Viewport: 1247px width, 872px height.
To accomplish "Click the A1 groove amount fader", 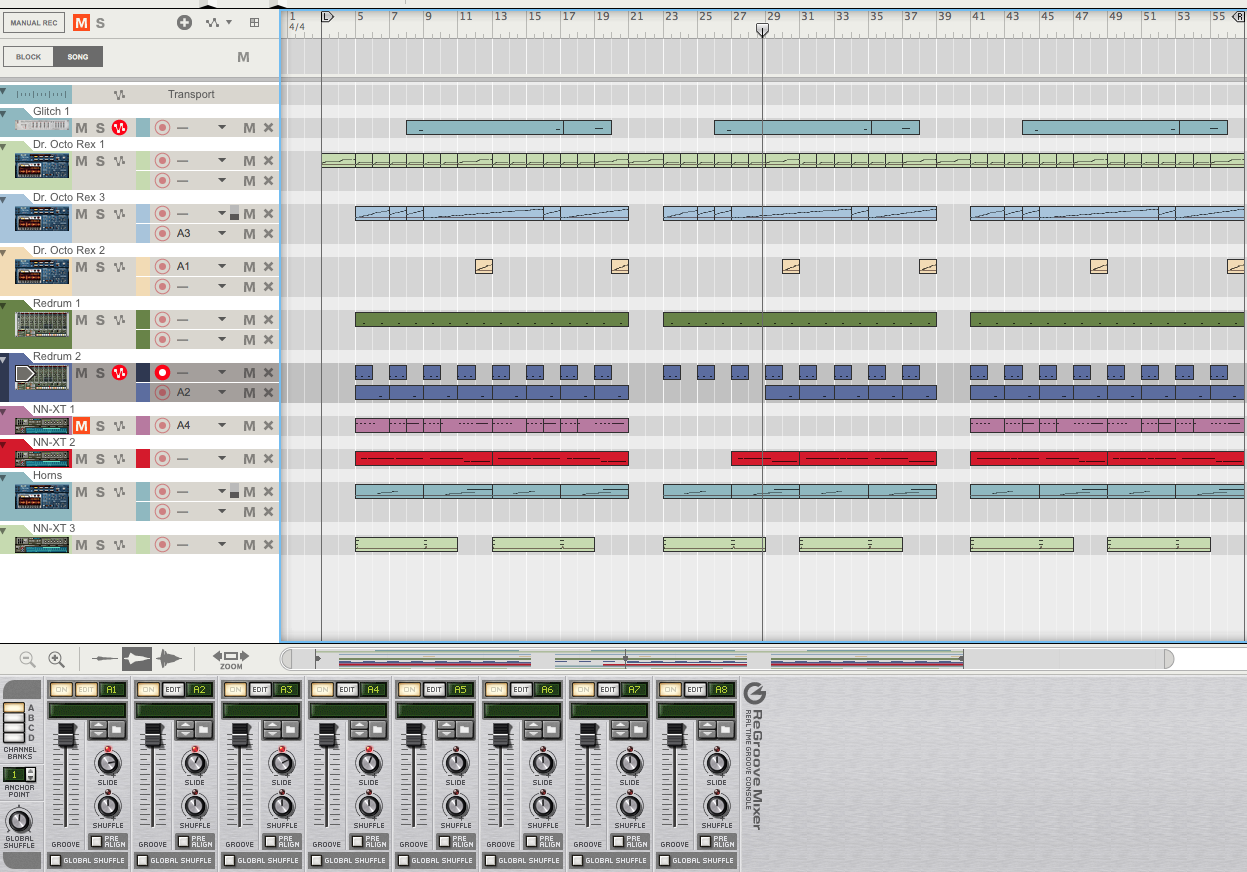I will pos(65,738).
